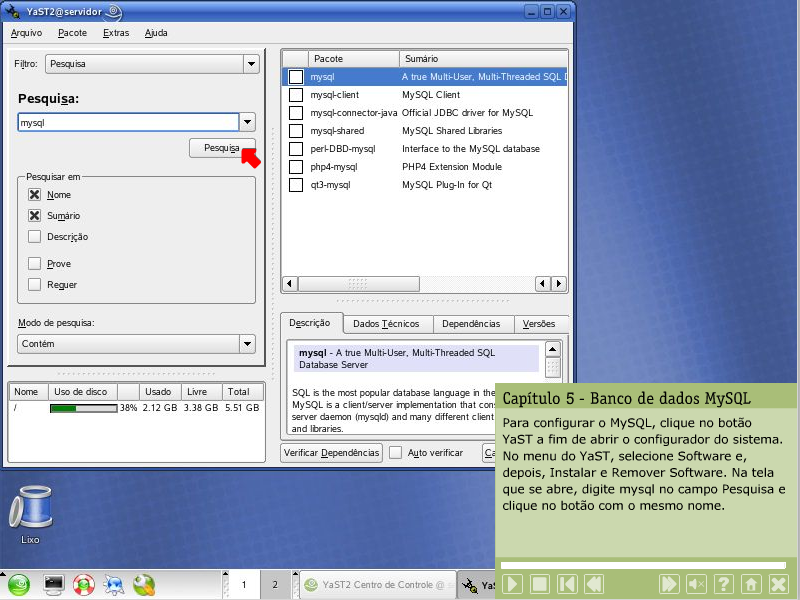Enable the Descrição search checkbox

pyautogui.click(x=35, y=237)
